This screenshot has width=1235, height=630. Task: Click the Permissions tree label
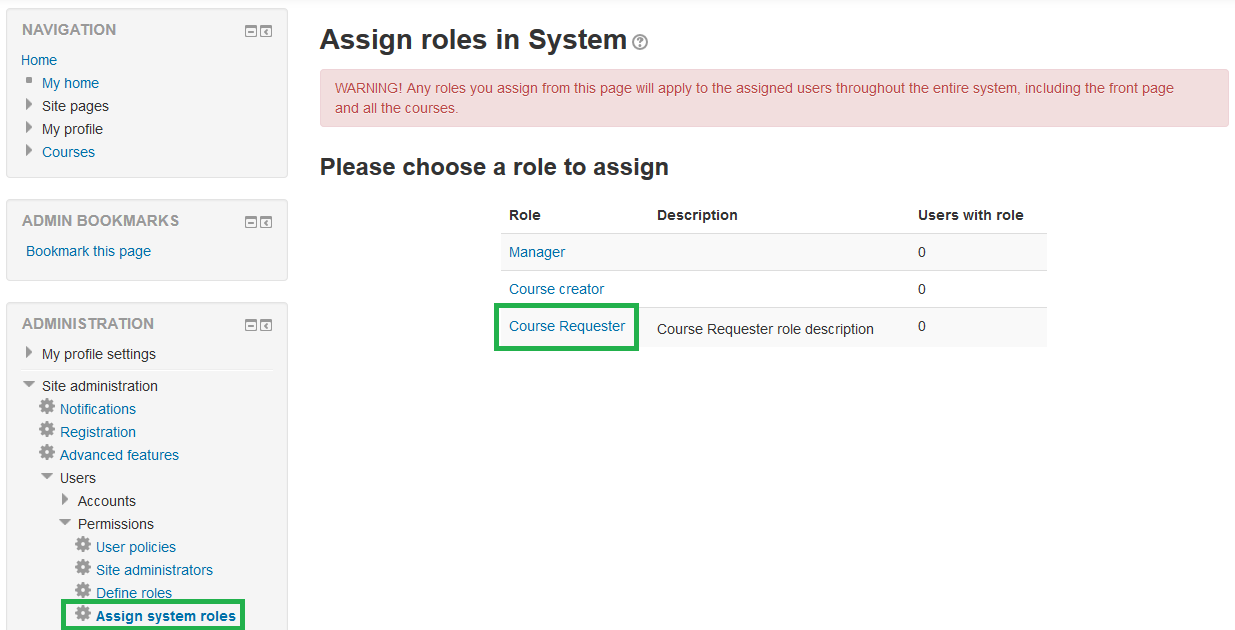click(x=116, y=524)
